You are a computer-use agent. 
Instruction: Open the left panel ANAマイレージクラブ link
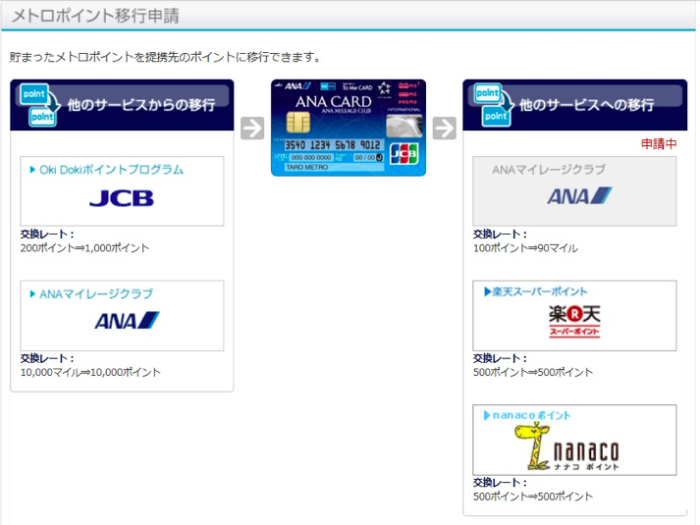click(x=96, y=294)
